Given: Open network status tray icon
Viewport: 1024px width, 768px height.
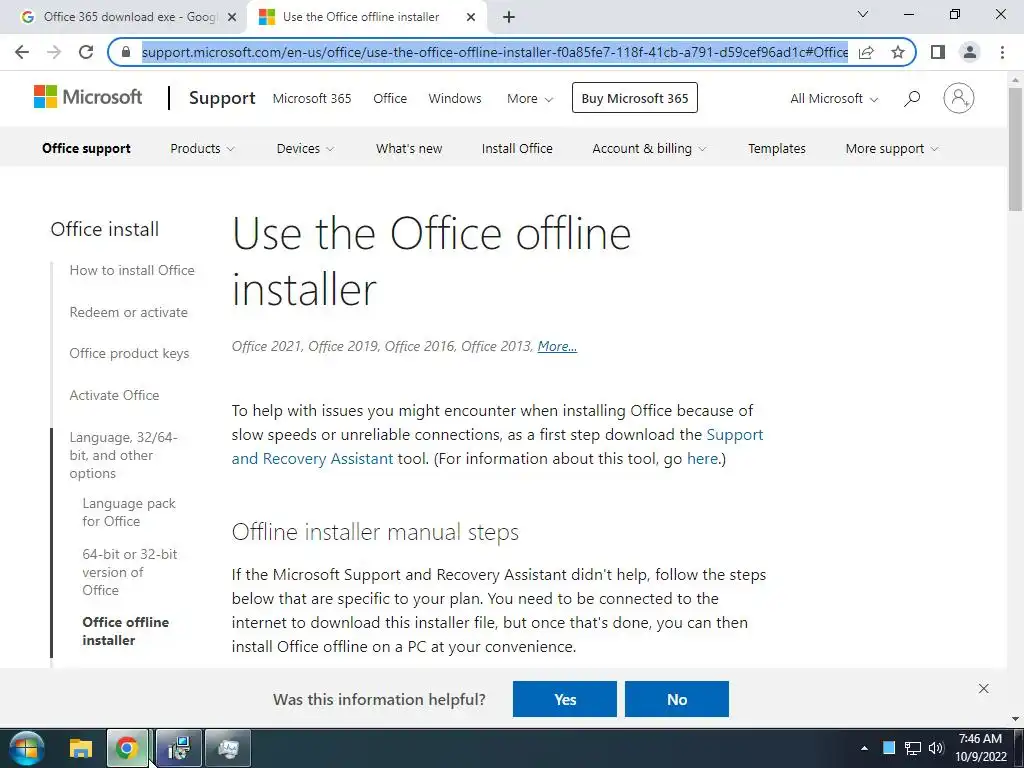Looking at the screenshot, I should pos(912,748).
